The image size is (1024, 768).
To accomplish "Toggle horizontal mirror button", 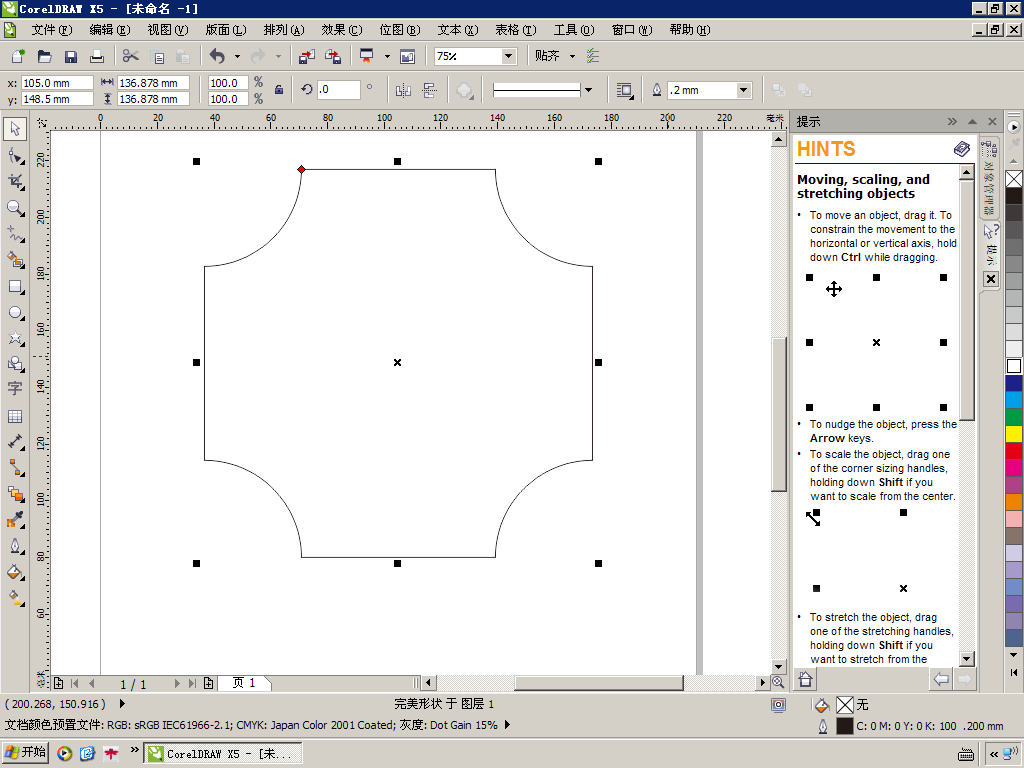I will tap(403, 90).
